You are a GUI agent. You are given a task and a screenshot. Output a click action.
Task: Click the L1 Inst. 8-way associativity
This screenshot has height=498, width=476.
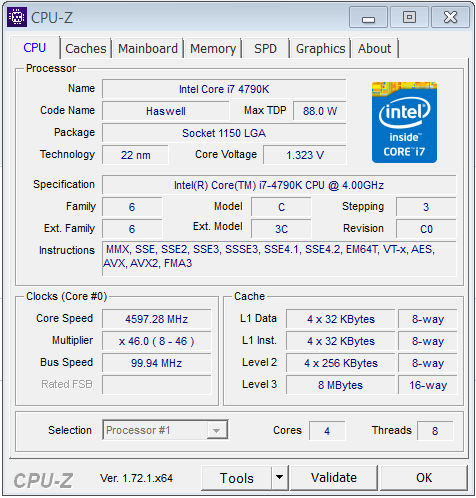428,341
